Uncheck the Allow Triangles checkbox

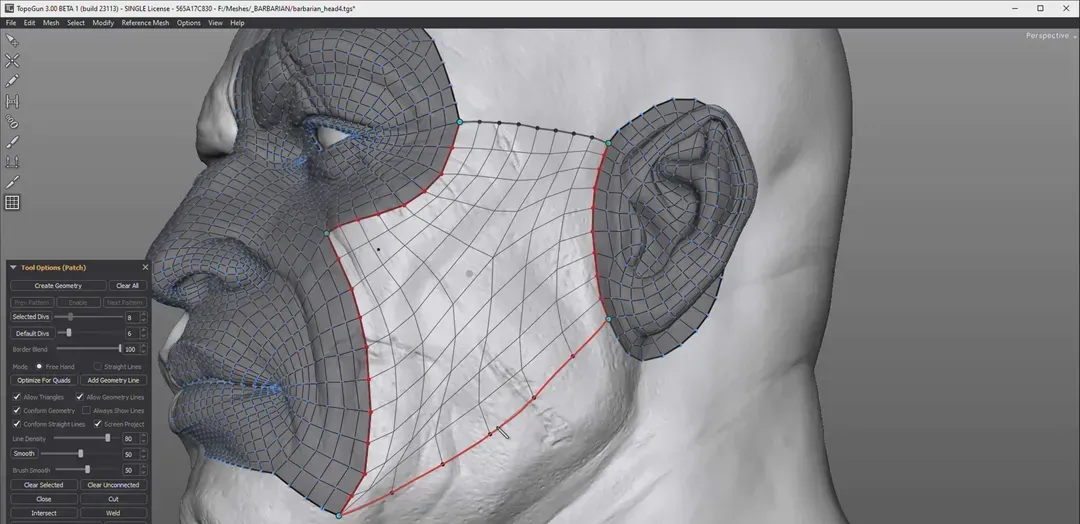[16, 397]
